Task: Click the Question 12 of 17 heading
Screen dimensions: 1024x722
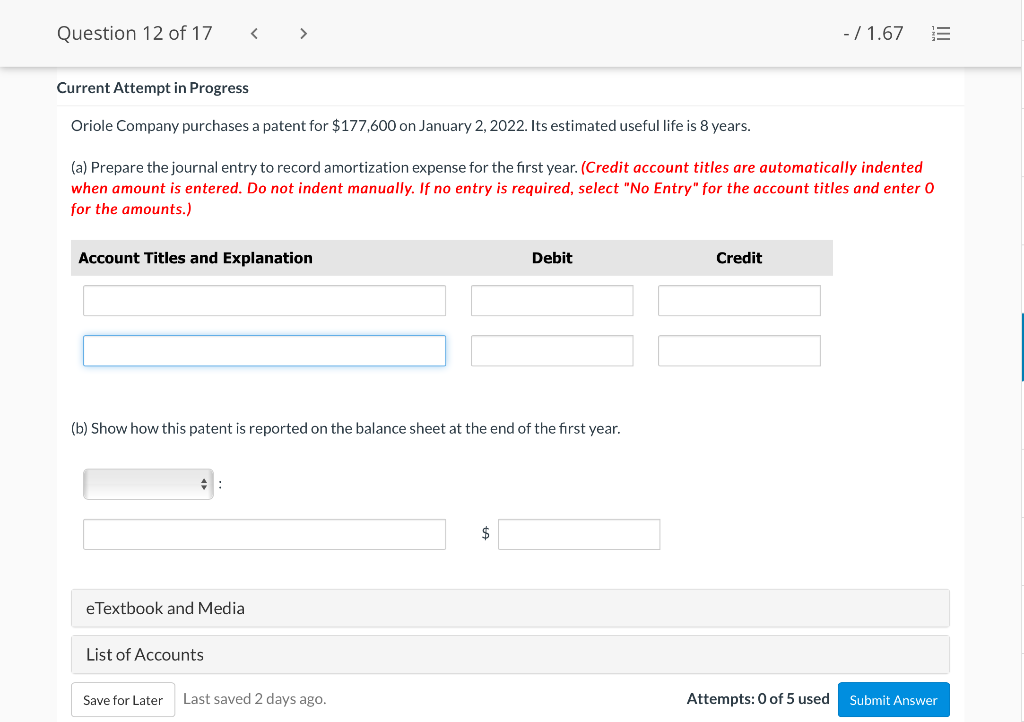Action: point(134,33)
